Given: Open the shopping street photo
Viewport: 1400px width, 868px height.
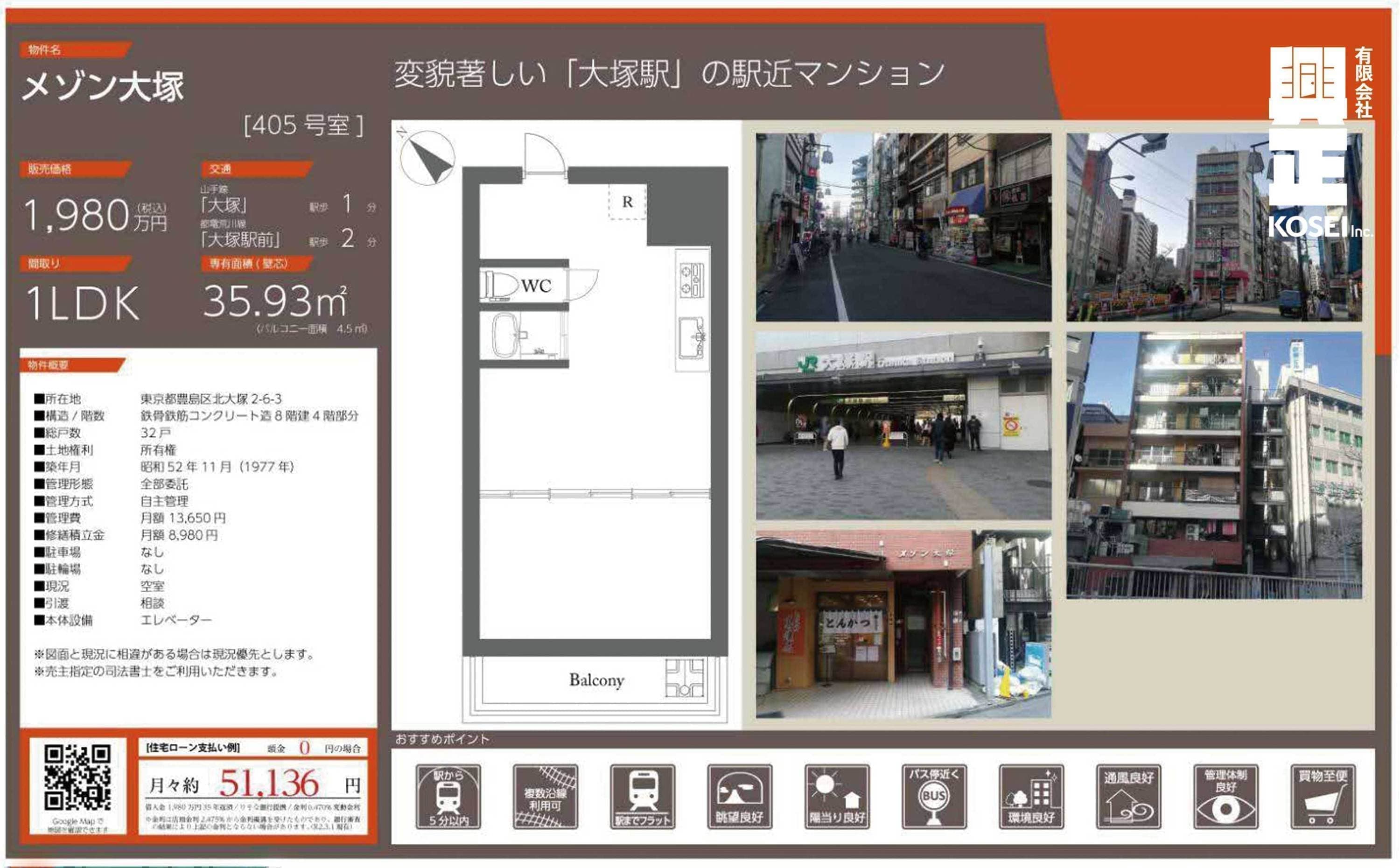Looking at the screenshot, I should (x=903, y=227).
